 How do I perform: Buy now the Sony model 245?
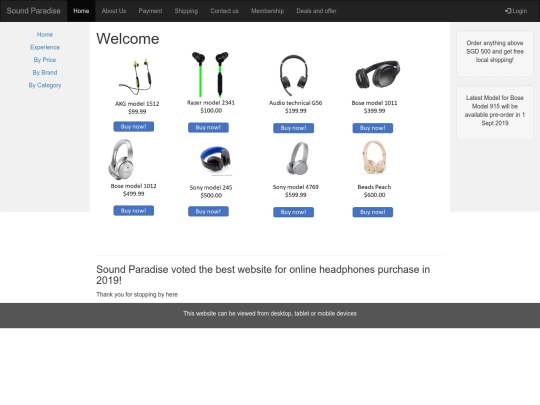[208, 211]
